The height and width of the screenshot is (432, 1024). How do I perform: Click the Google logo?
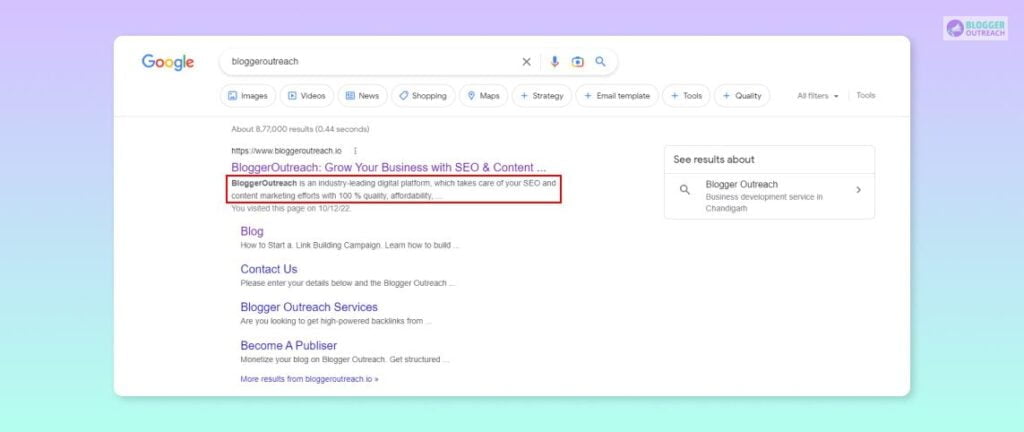click(168, 63)
